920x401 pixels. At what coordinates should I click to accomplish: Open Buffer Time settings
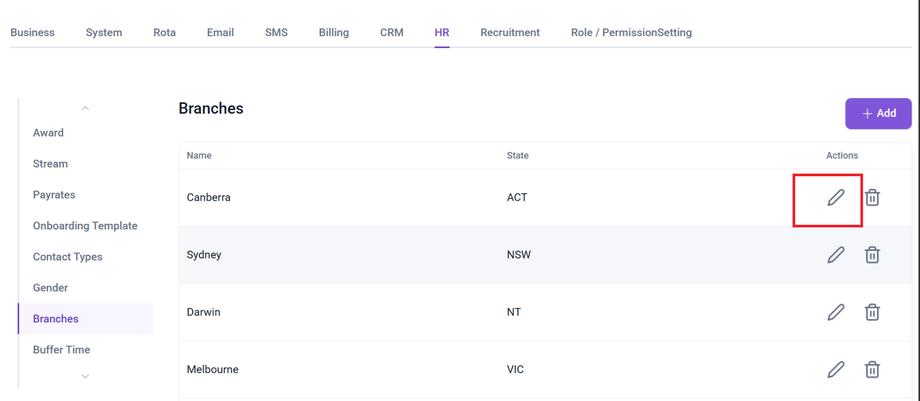point(61,350)
